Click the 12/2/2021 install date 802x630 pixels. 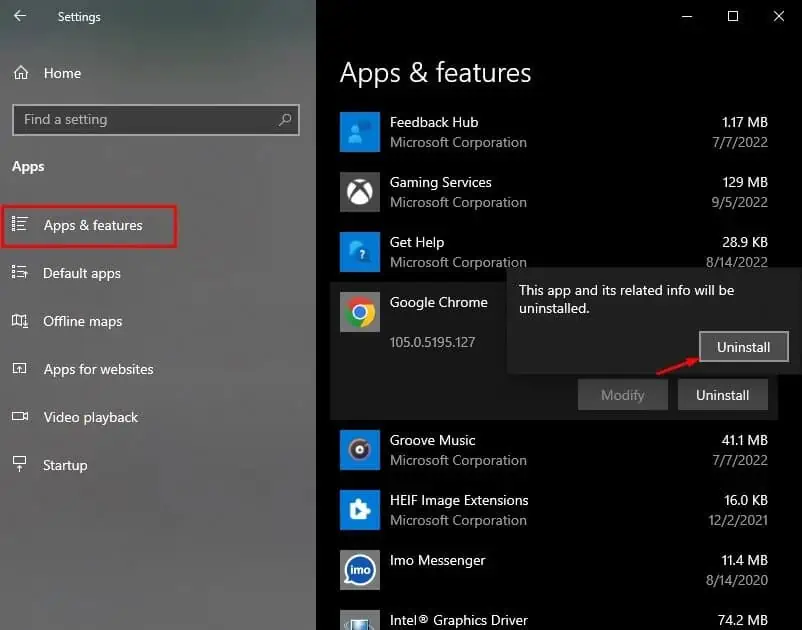point(738,521)
